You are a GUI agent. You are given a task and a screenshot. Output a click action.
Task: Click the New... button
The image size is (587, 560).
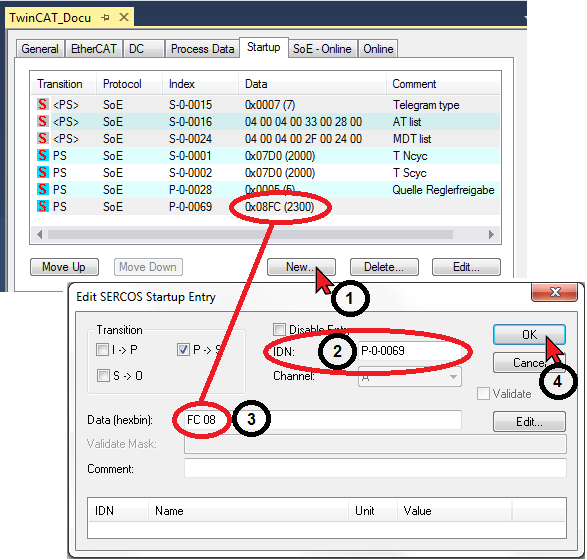[x=301, y=267]
